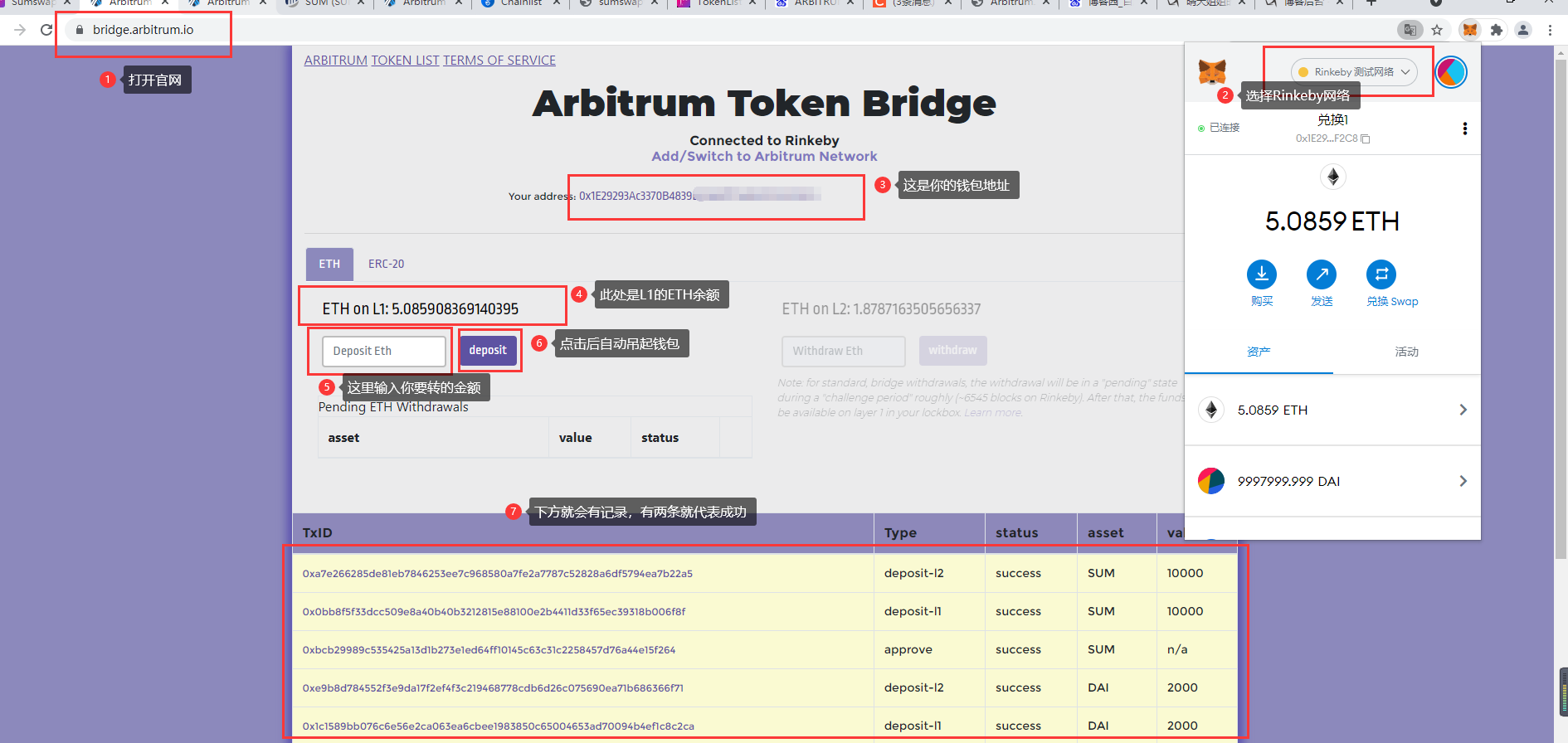Reload the page
Image resolution: width=1568 pixels, height=743 pixels.
(46, 30)
